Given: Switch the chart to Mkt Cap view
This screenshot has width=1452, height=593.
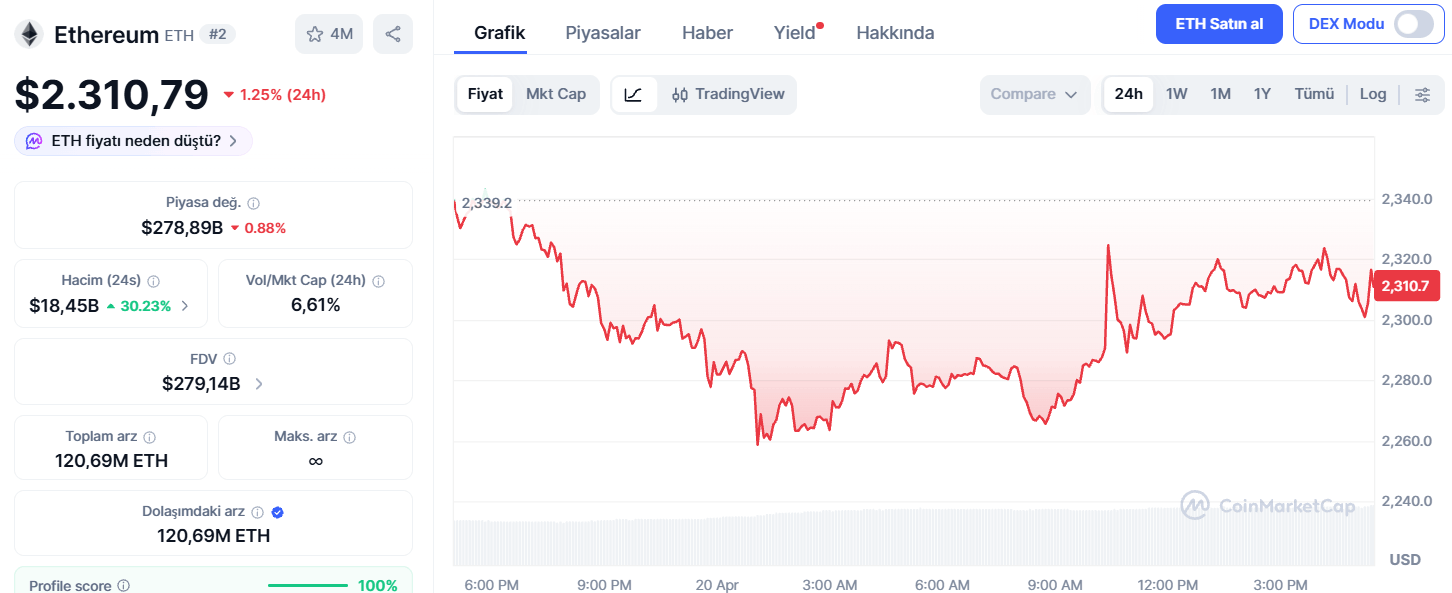Looking at the screenshot, I should (556, 94).
